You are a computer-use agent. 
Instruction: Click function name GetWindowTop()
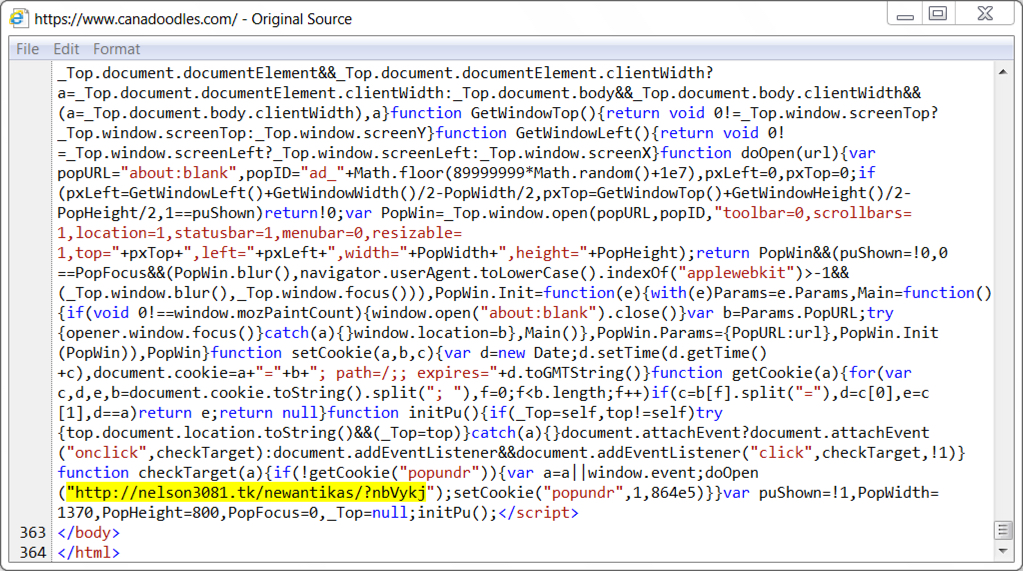pyautogui.click(x=534, y=113)
